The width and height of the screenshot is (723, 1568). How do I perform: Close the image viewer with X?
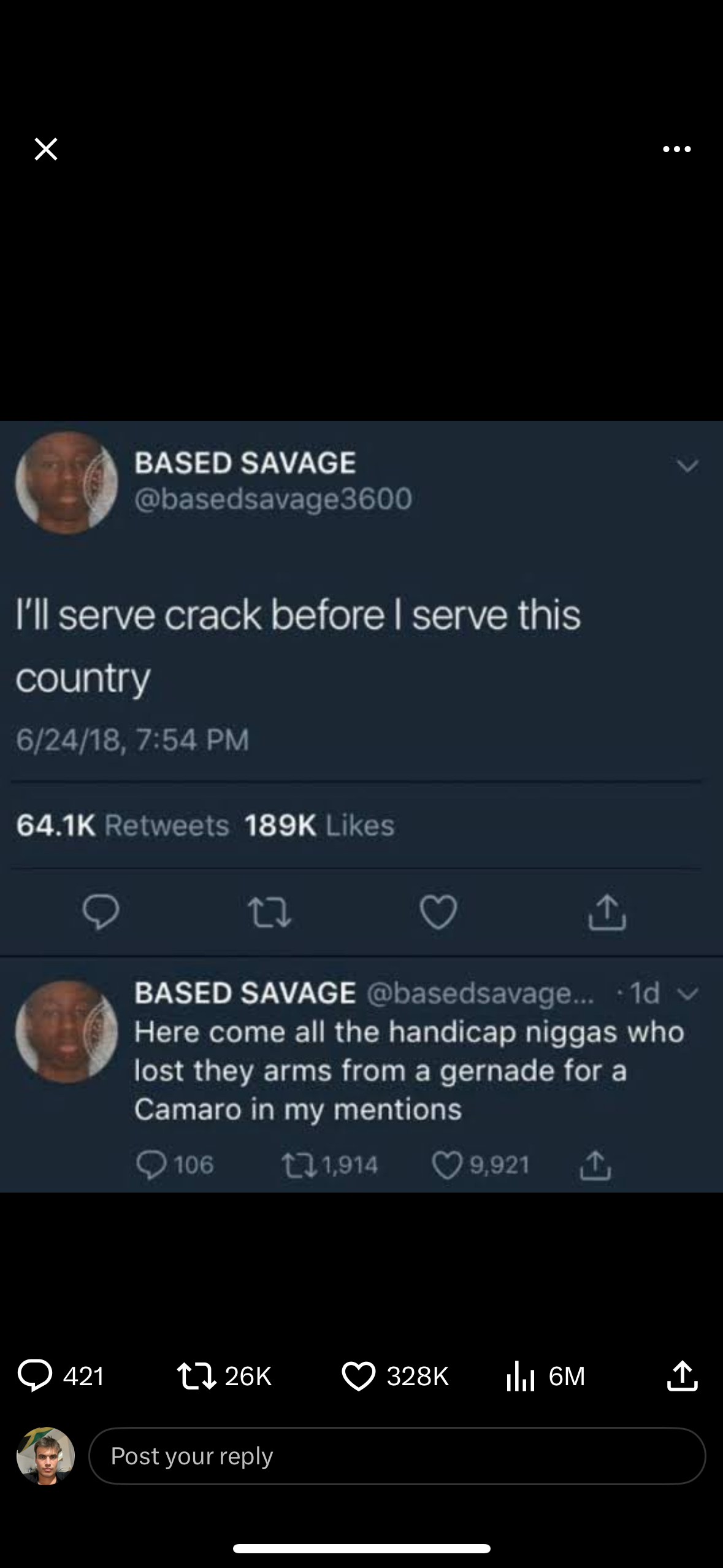click(x=46, y=149)
